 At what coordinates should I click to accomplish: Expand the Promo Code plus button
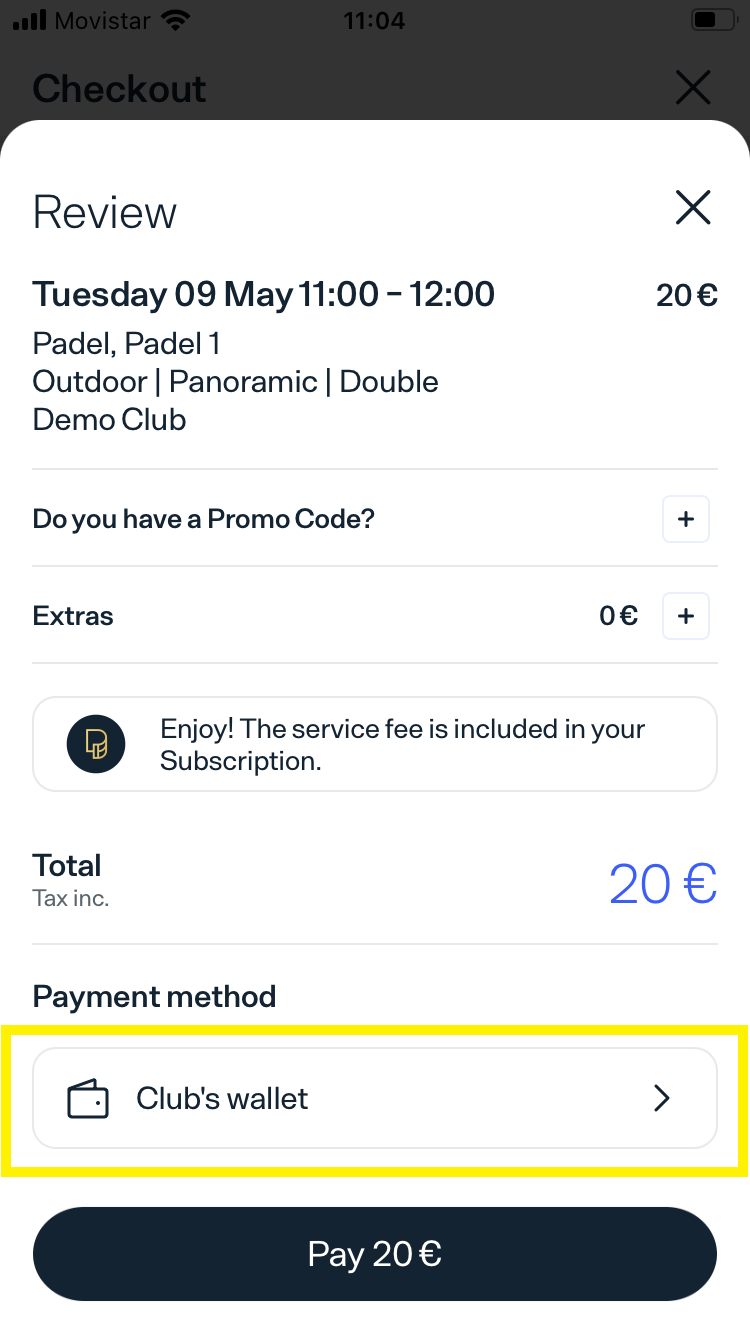pos(686,519)
